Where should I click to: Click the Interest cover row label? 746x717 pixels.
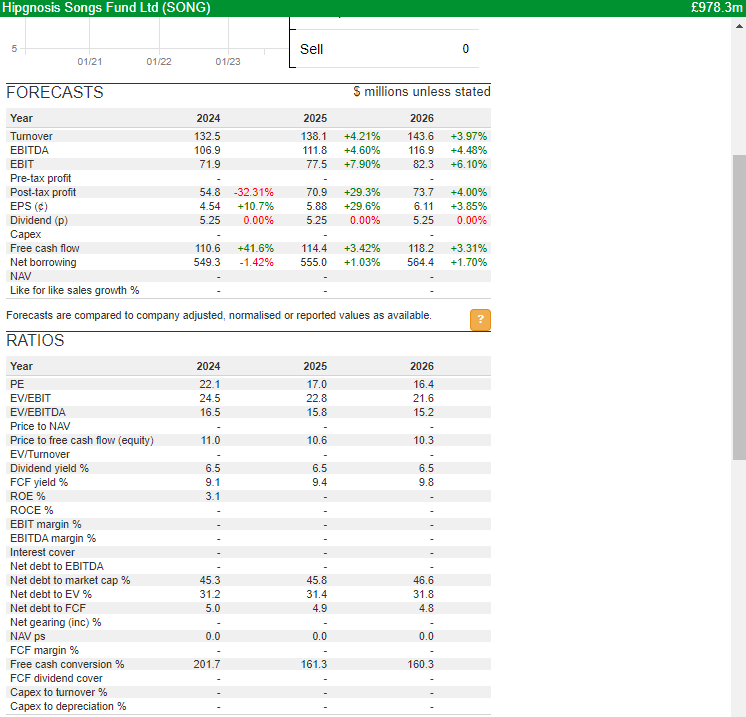42,552
